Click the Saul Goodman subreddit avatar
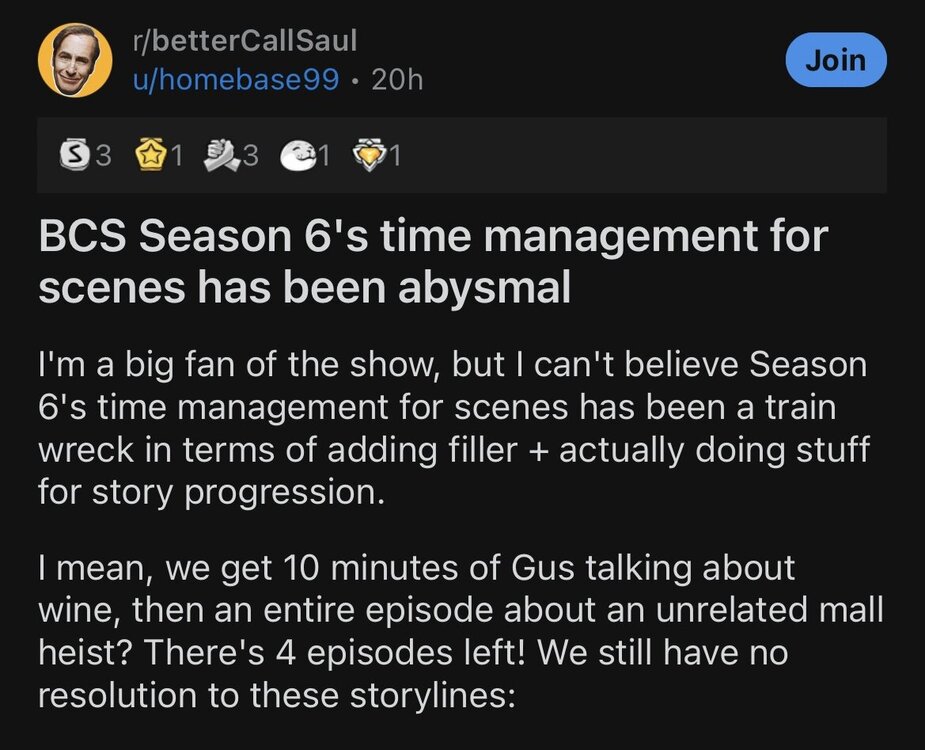The height and width of the screenshot is (750, 925). [x=75, y=60]
